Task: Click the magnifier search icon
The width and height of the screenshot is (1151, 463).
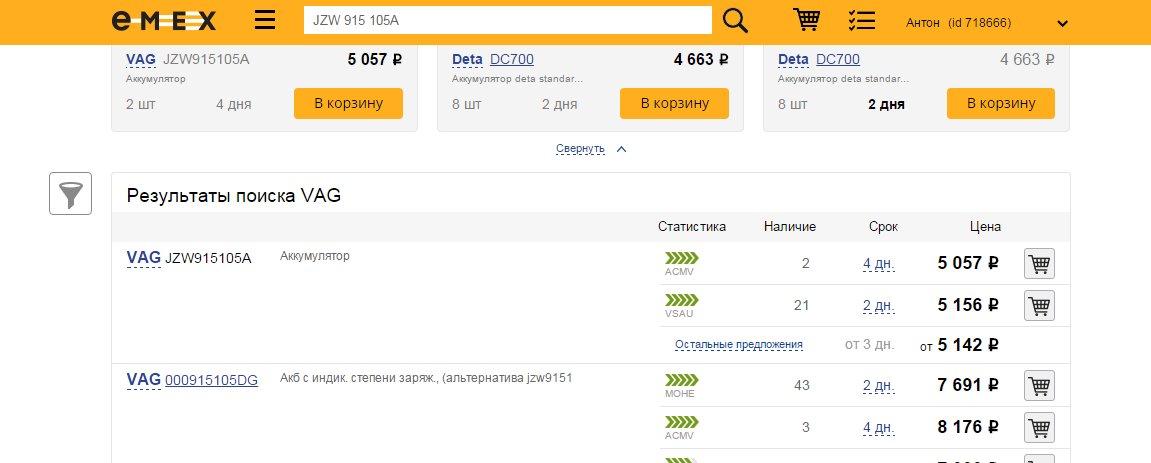Action: tap(735, 21)
